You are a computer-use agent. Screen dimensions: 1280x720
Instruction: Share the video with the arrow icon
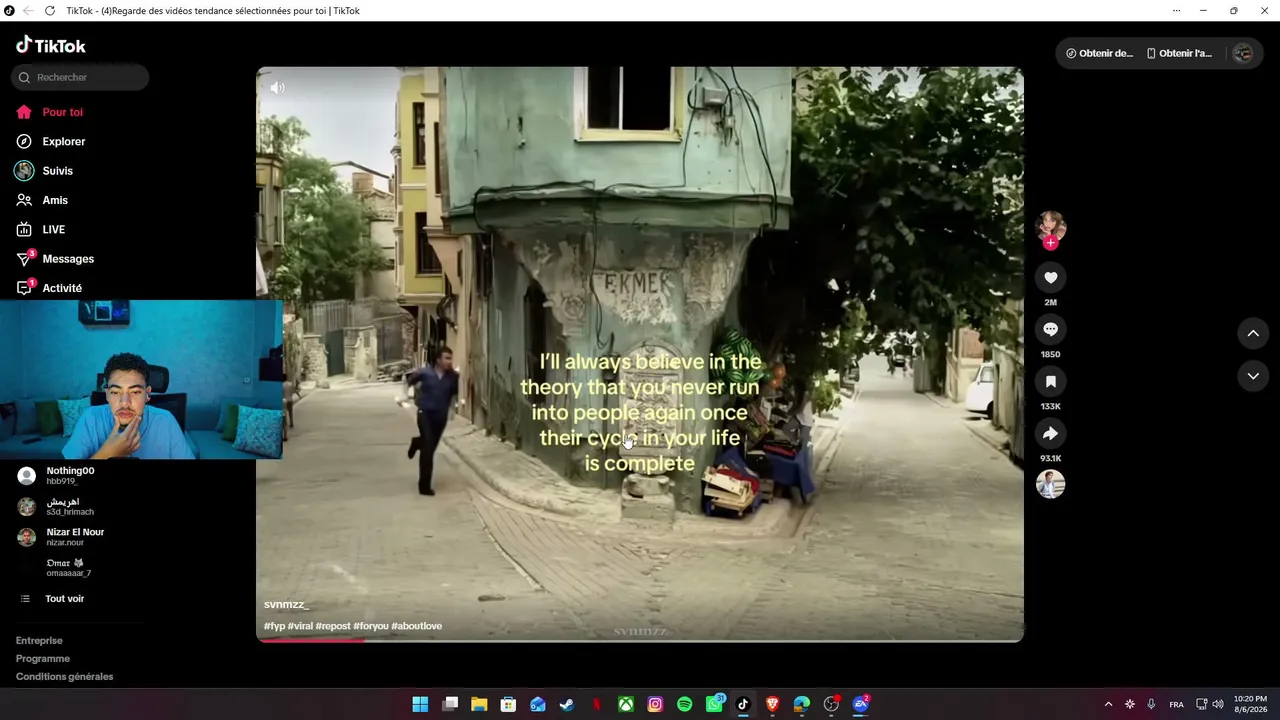pyautogui.click(x=1050, y=433)
